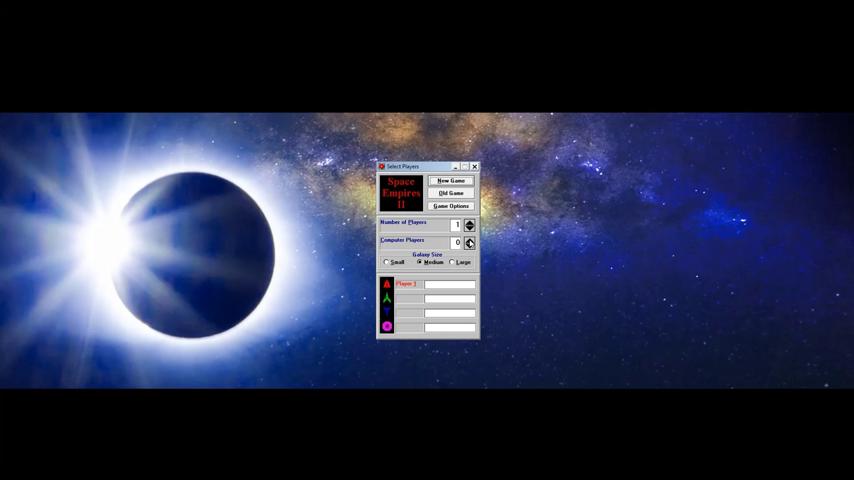Click the second player name field

(x=450, y=298)
